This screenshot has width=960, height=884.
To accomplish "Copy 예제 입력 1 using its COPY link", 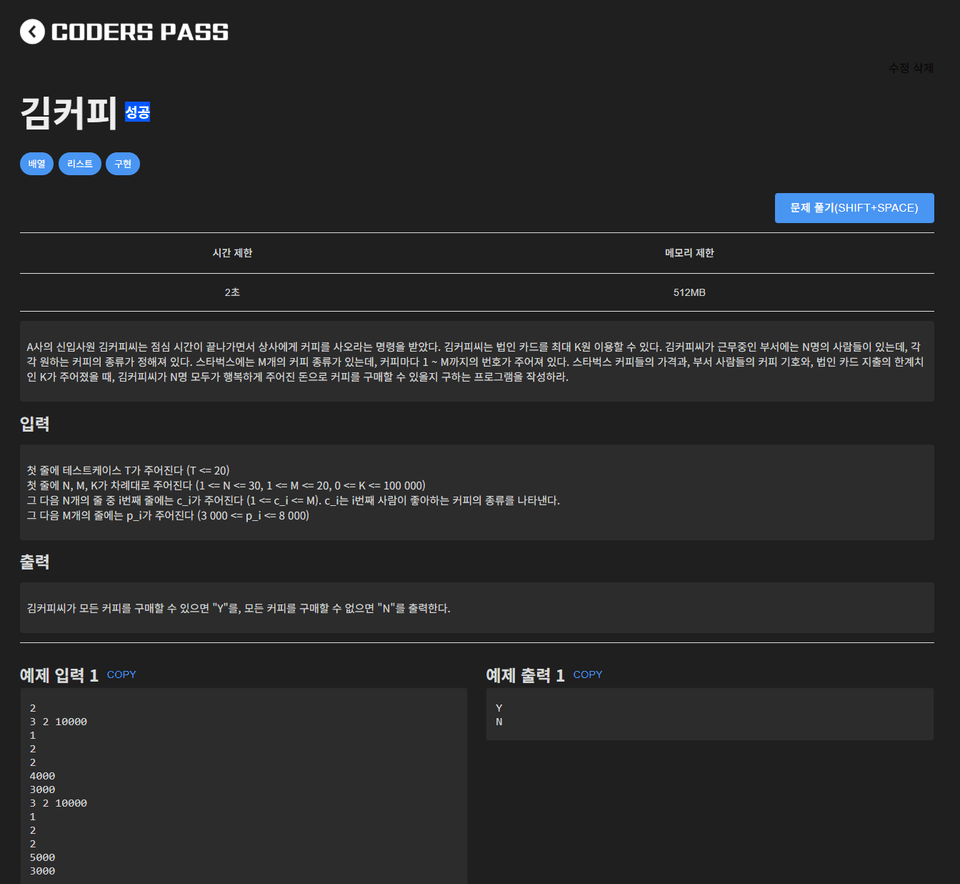I will [121, 674].
